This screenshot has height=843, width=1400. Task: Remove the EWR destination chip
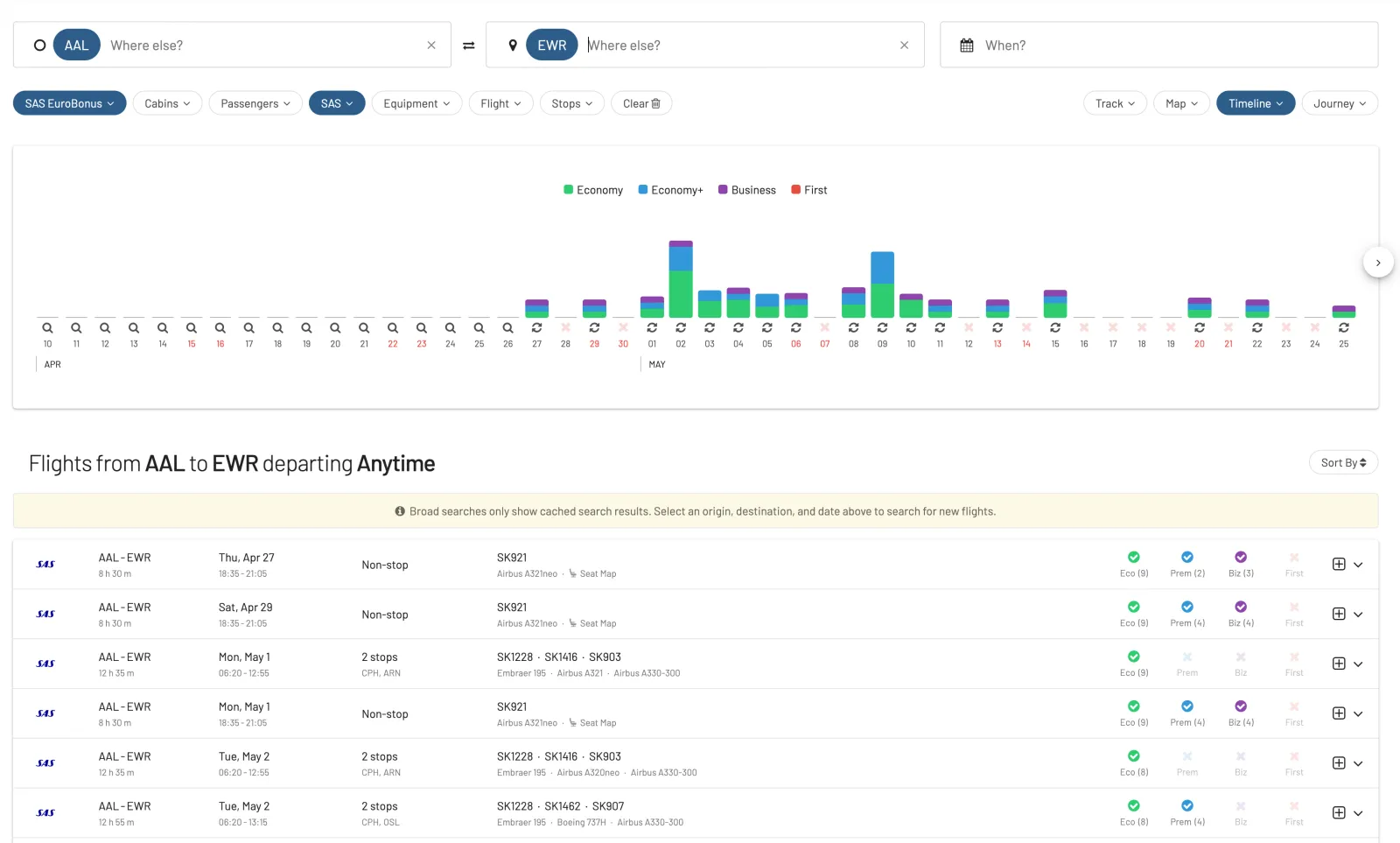[551, 46]
